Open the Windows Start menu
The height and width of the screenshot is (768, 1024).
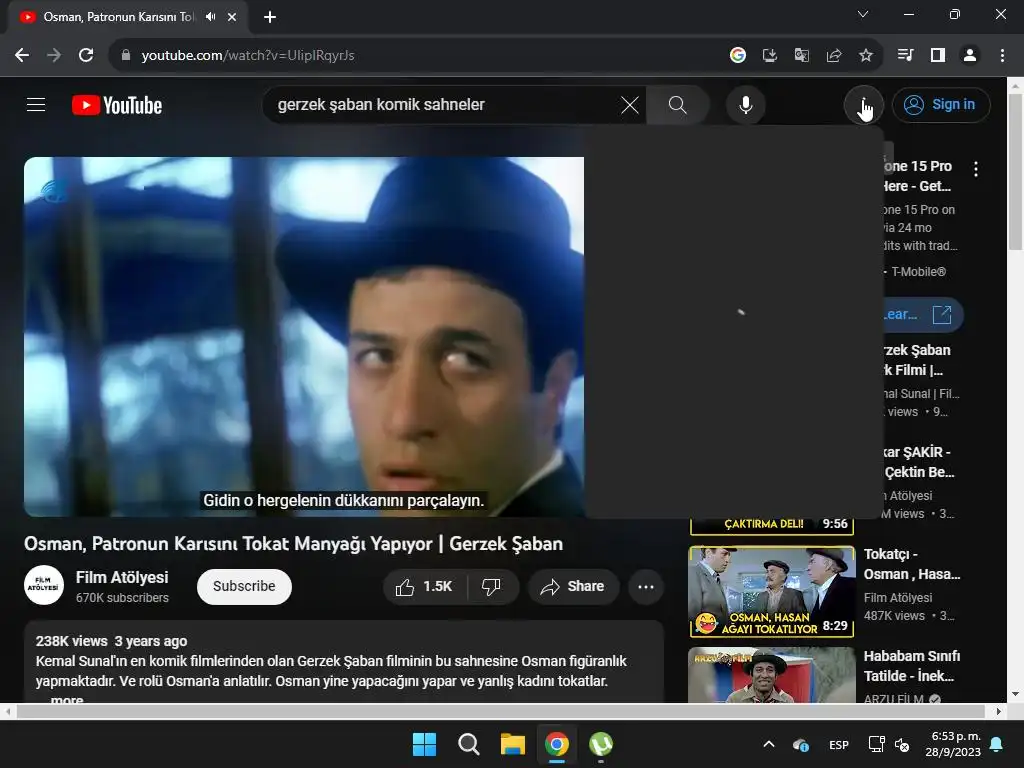pos(424,744)
